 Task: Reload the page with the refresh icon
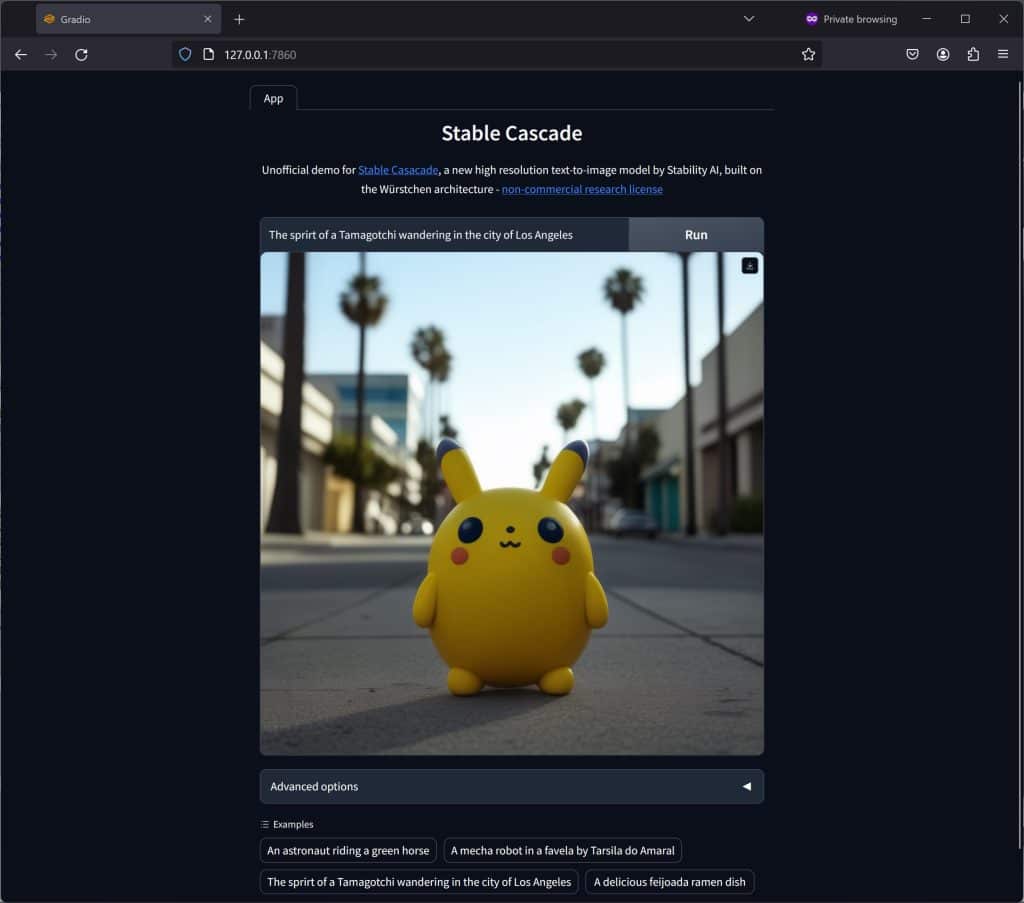(x=81, y=55)
